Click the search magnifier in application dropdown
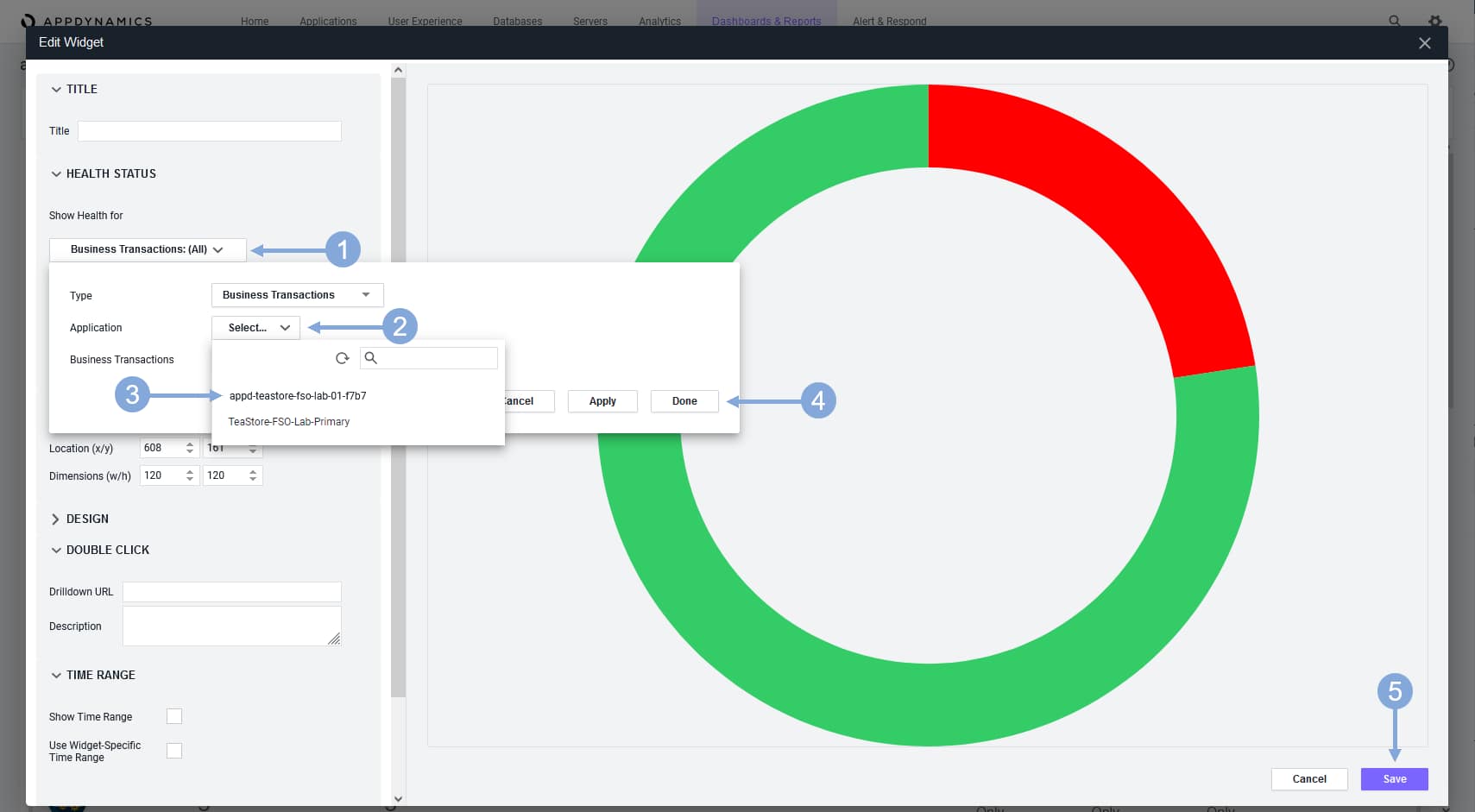Image resolution: width=1475 pixels, height=812 pixels. click(371, 358)
